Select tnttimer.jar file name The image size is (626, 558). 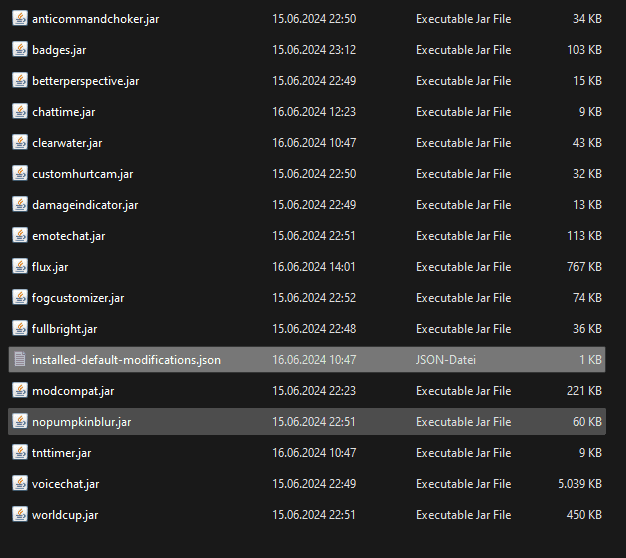(x=61, y=453)
